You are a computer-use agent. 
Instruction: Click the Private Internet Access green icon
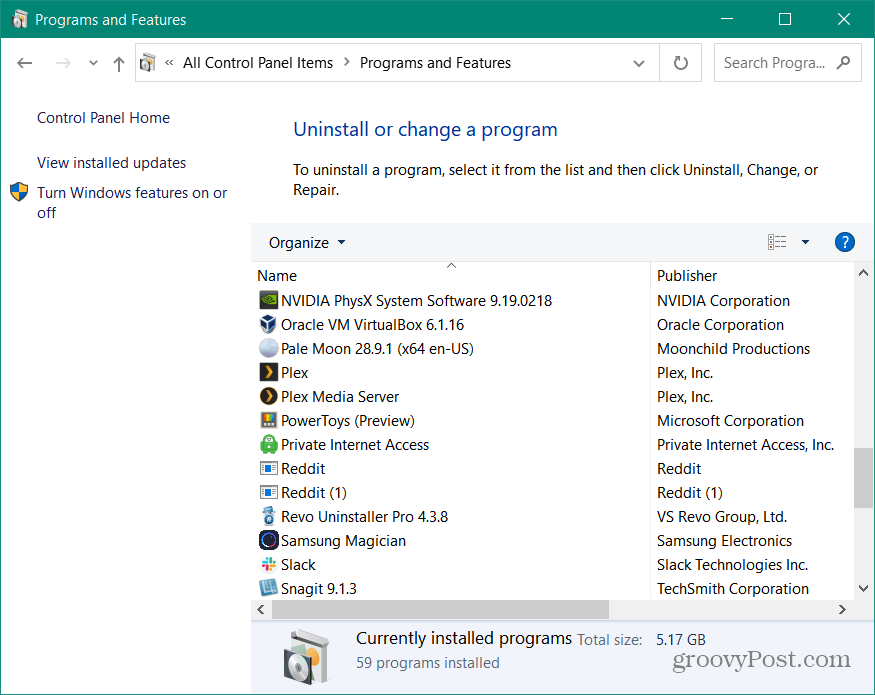click(268, 444)
